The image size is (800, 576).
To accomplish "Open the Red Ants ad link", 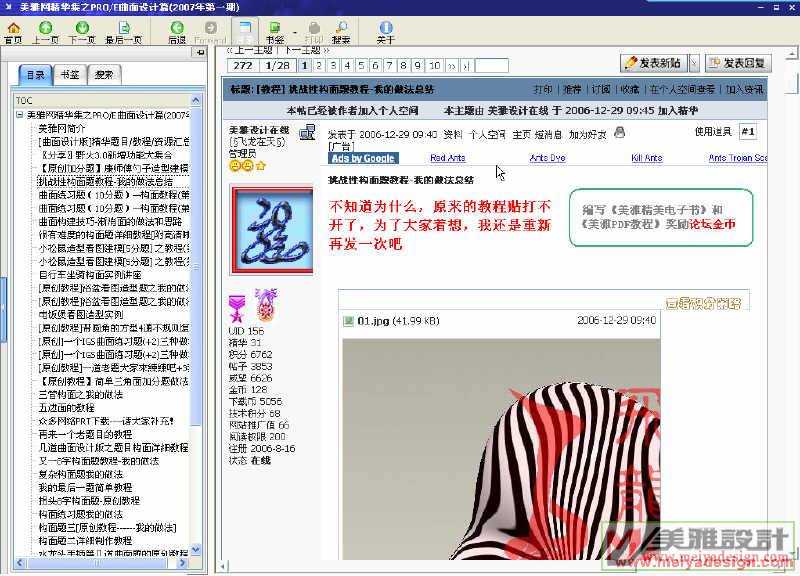I will click(x=447, y=158).
